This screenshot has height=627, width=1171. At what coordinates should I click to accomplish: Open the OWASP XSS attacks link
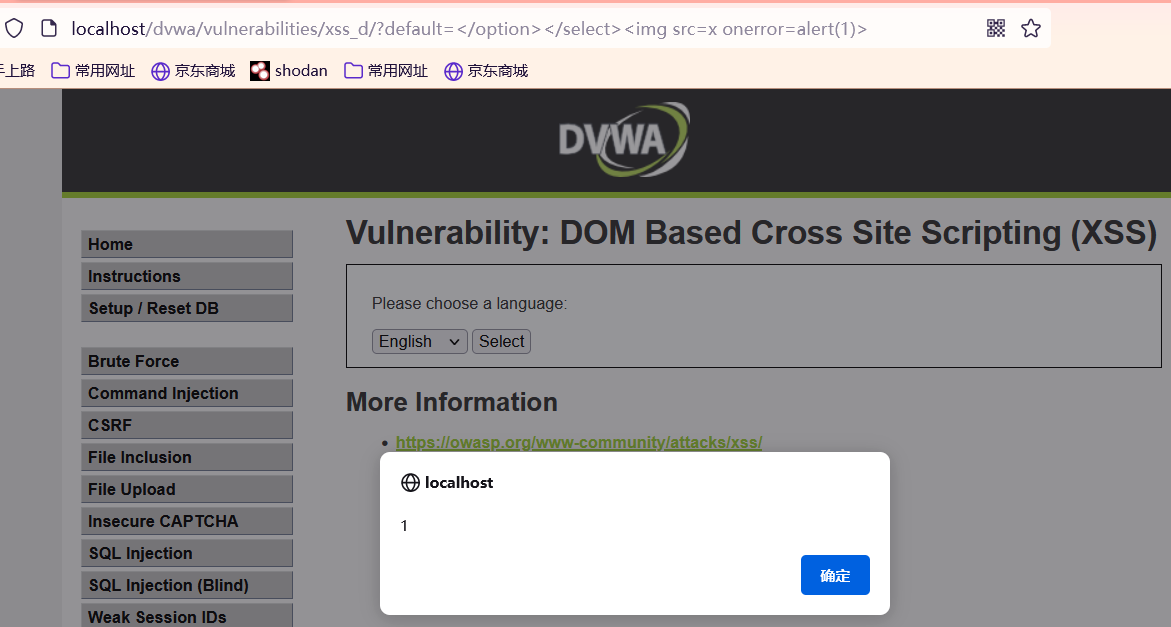[579, 442]
